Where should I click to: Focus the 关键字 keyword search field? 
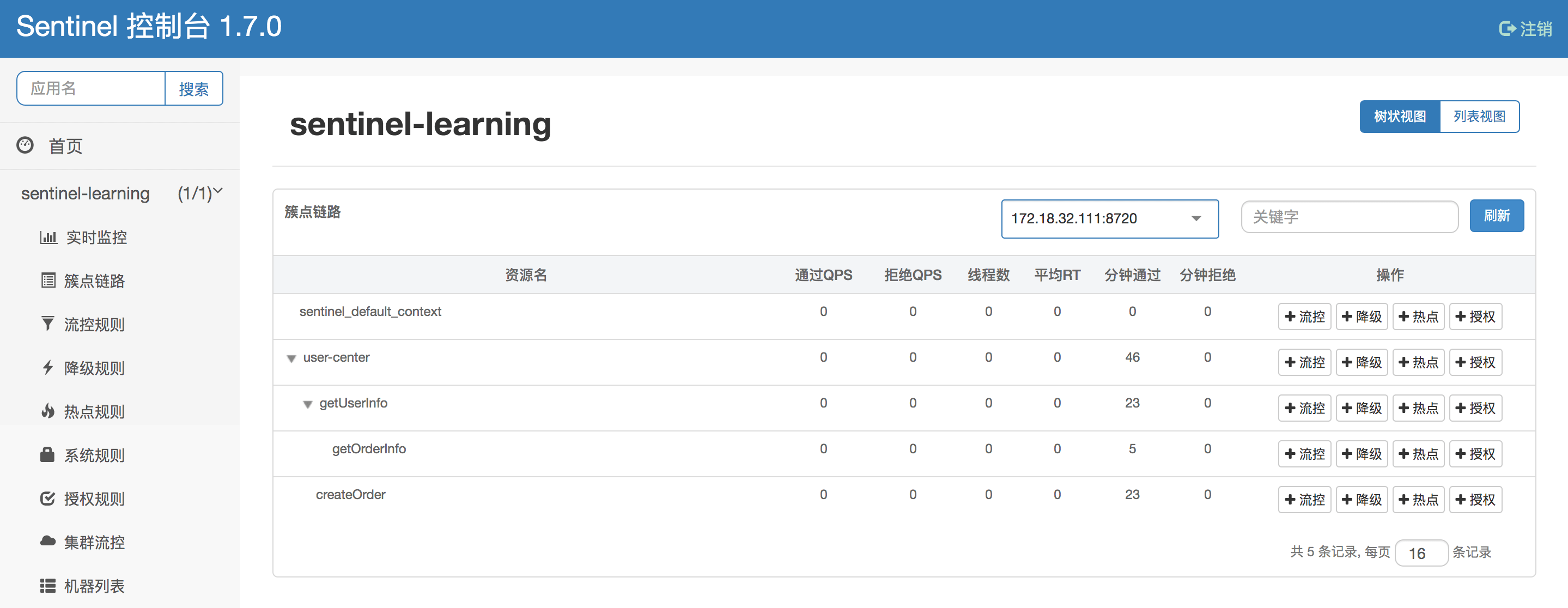(1349, 217)
